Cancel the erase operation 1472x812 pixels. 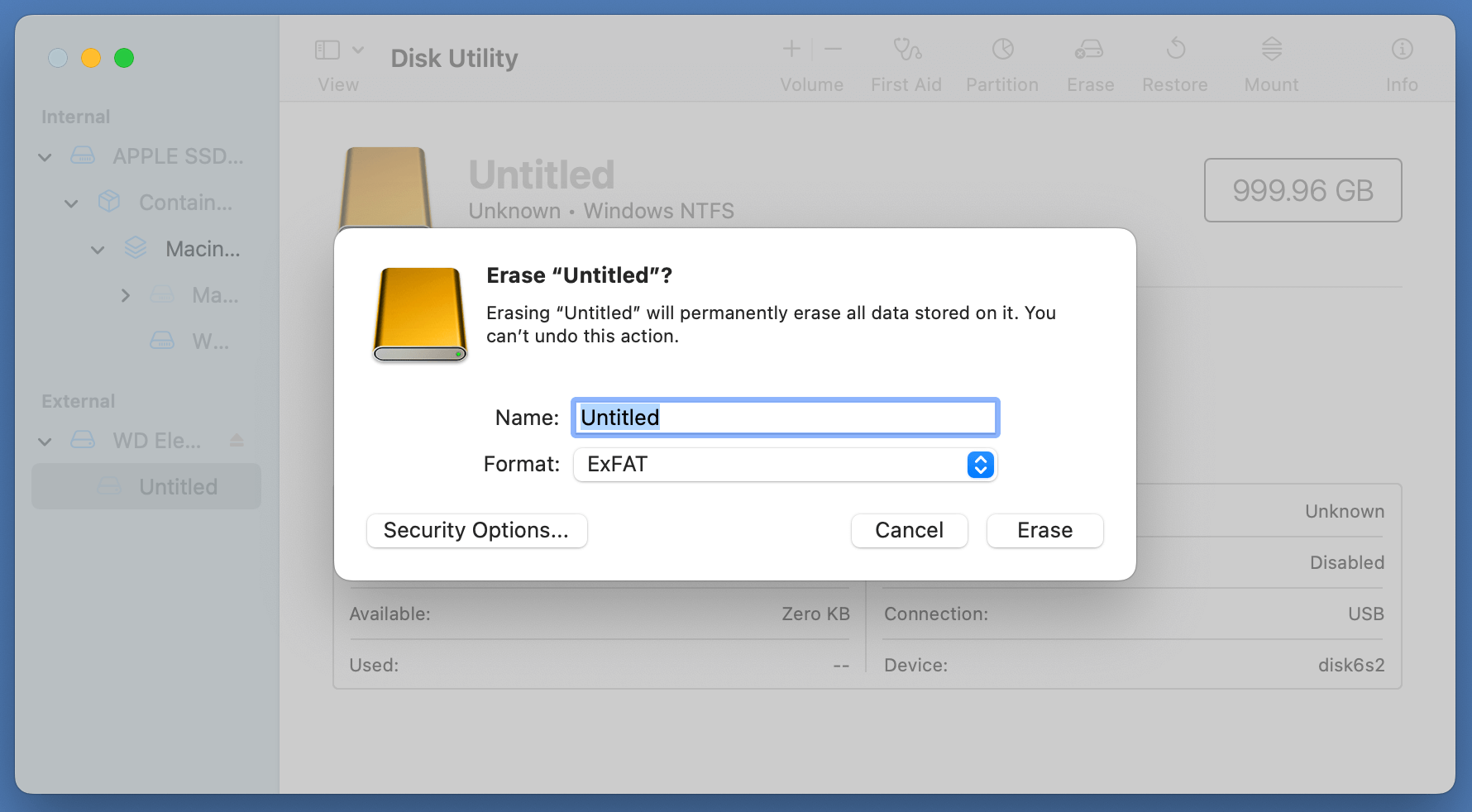[x=909, y=530]
